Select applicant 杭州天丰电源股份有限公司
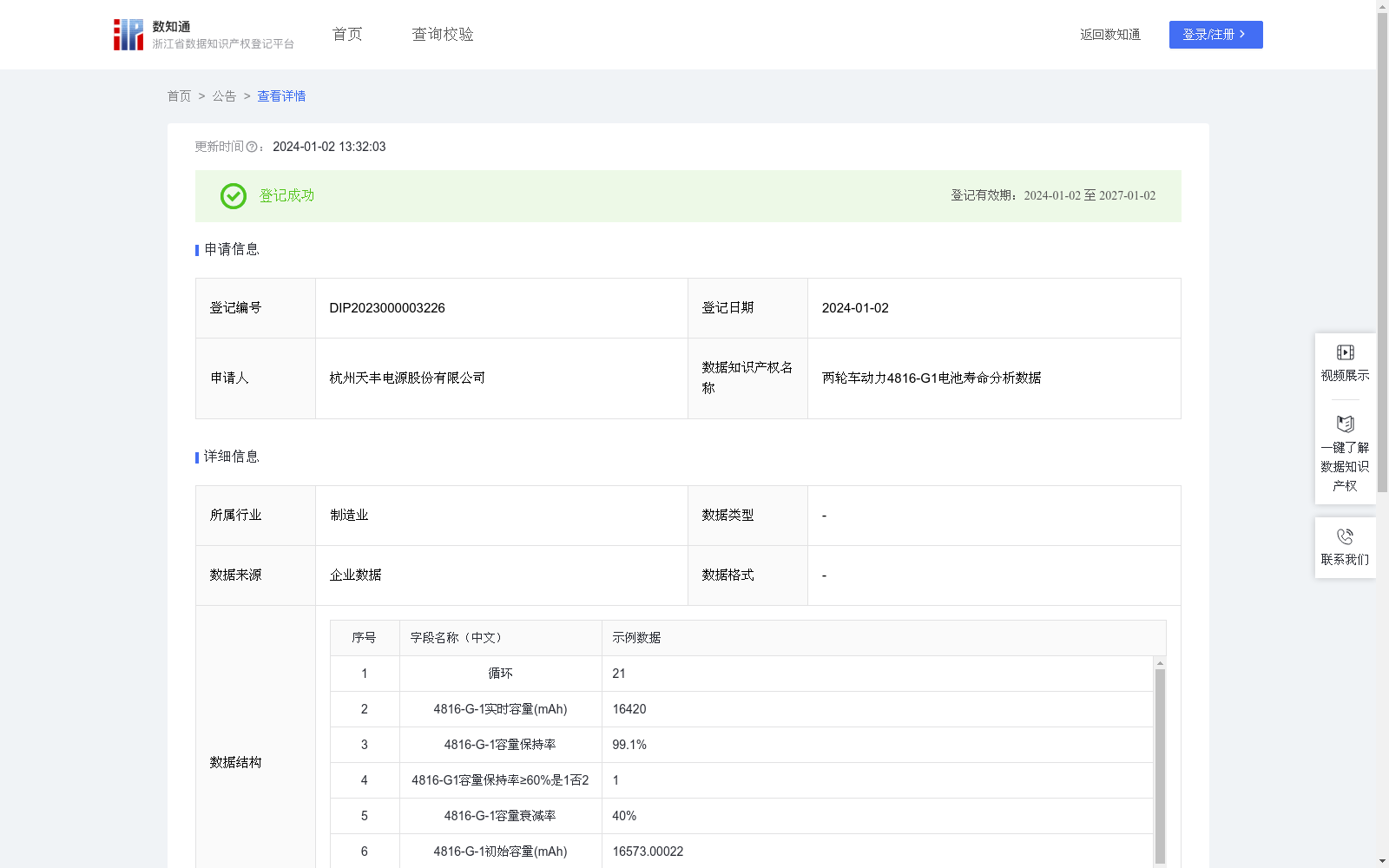 407,378
